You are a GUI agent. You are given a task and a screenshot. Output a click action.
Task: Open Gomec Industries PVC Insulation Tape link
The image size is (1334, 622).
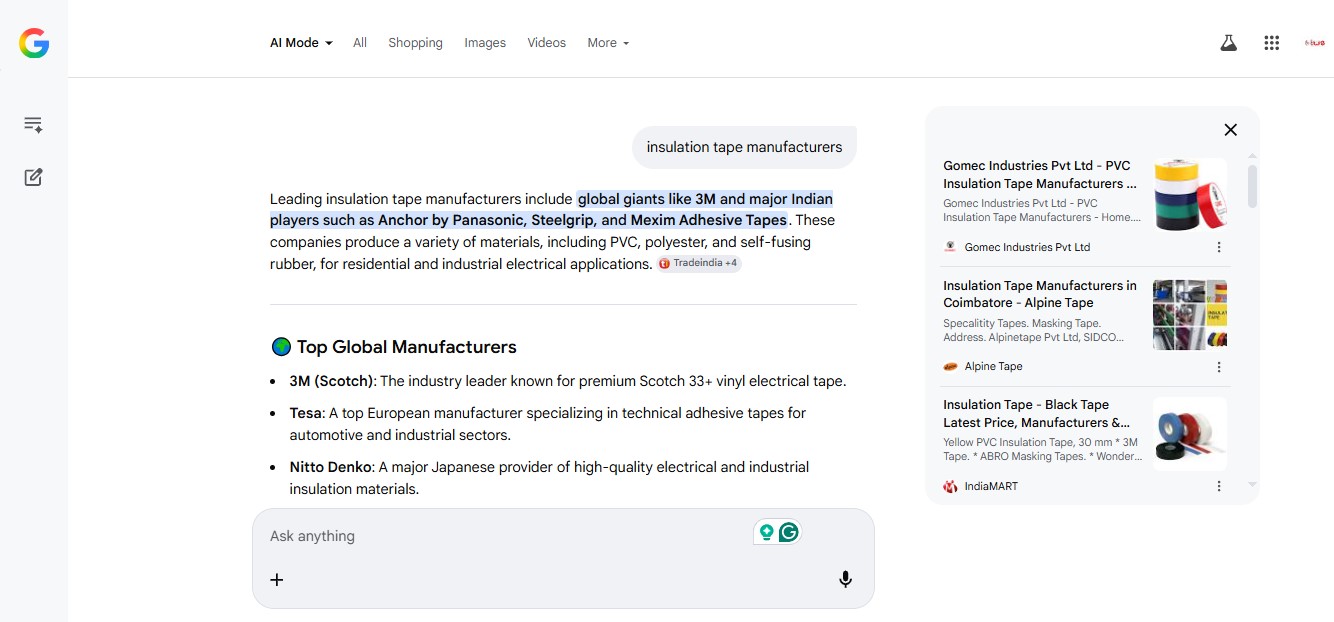1040,175
